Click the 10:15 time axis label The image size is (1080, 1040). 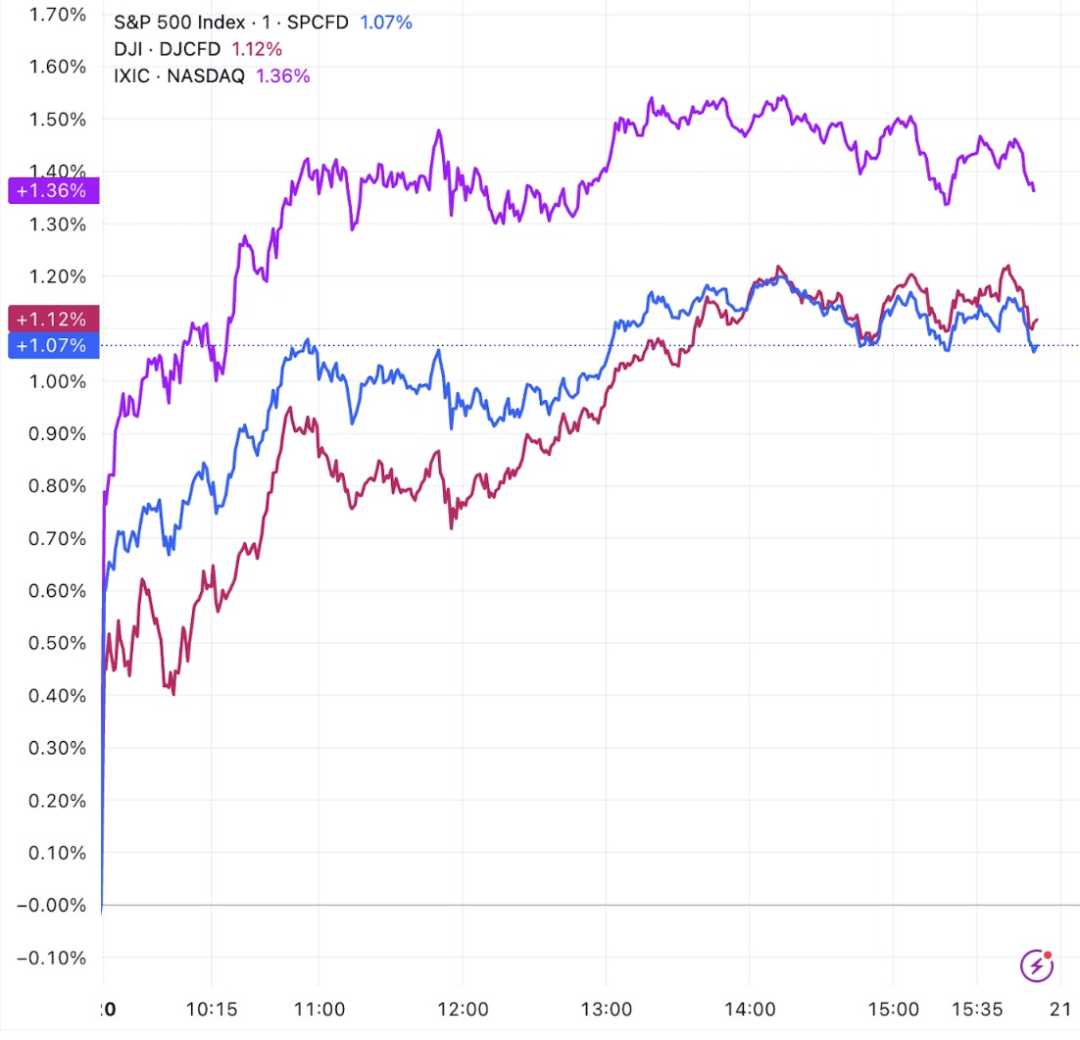[212, 1009]
